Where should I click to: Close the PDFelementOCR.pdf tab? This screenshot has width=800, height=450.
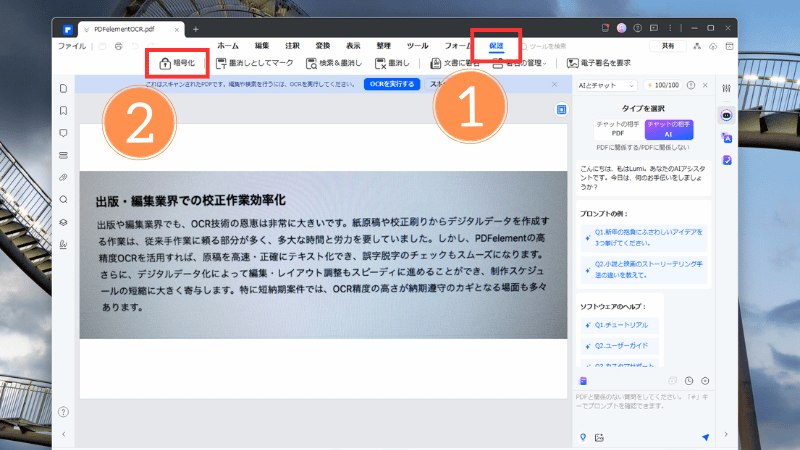[x=177, y=30]
